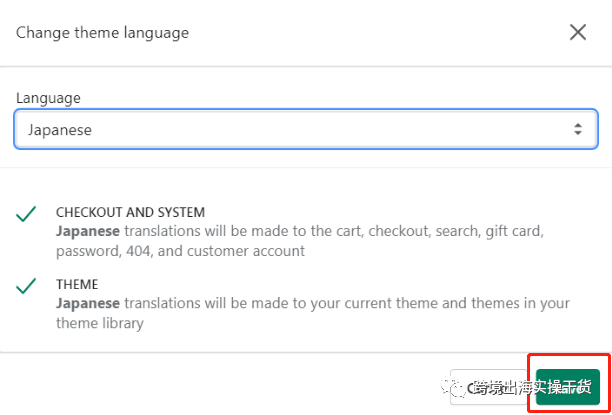This screenshot has width=612, height=415.
Task: Click the text mentioning password, 404, and customer account
Action: (180, 251)
